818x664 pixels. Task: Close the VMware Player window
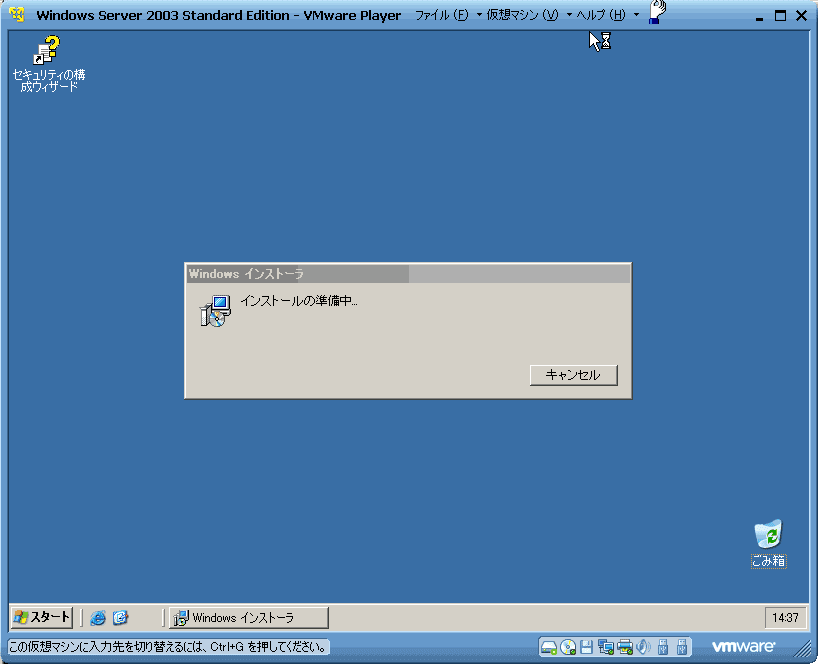pos(802,16)
